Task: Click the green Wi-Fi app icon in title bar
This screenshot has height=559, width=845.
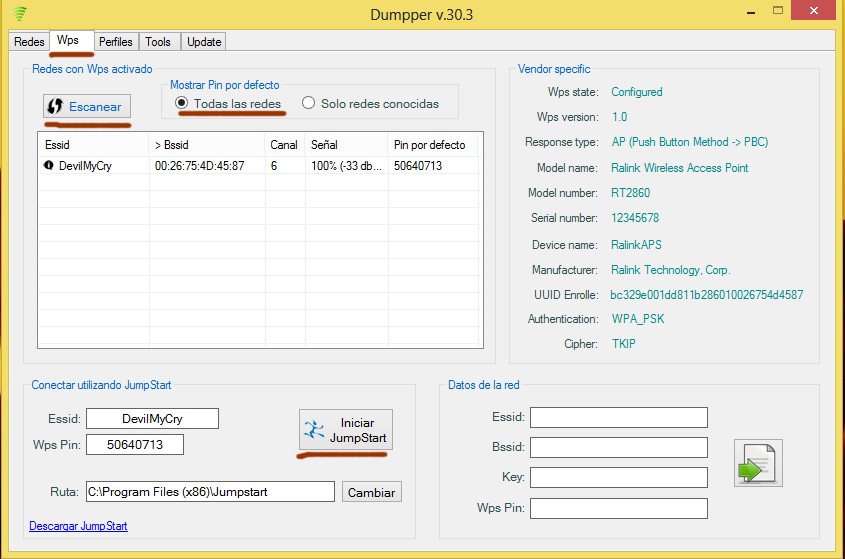Action: pos(19,13)
